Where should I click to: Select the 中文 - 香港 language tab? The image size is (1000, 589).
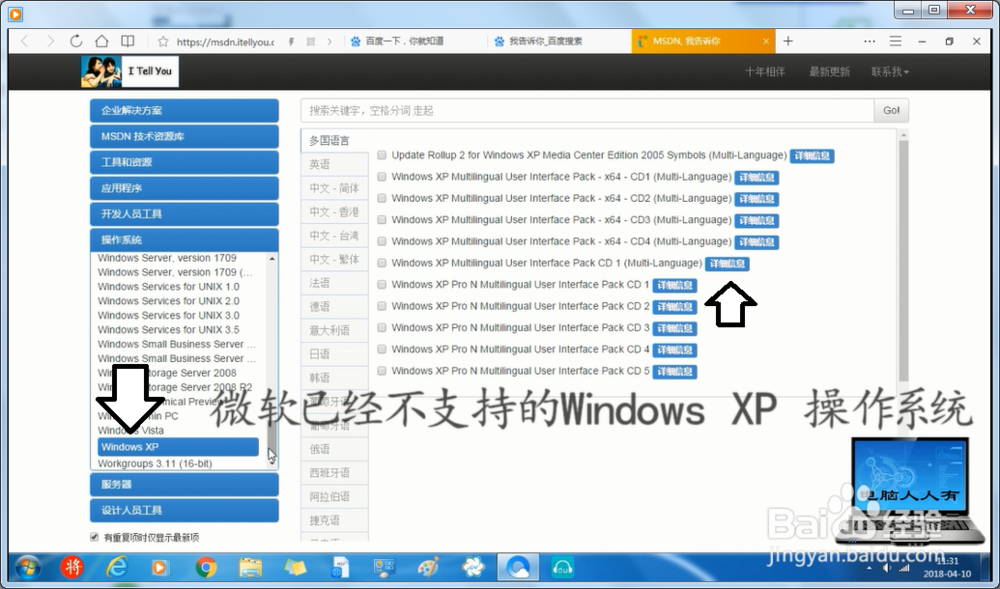pyautogui.click(x=334, y=212)
